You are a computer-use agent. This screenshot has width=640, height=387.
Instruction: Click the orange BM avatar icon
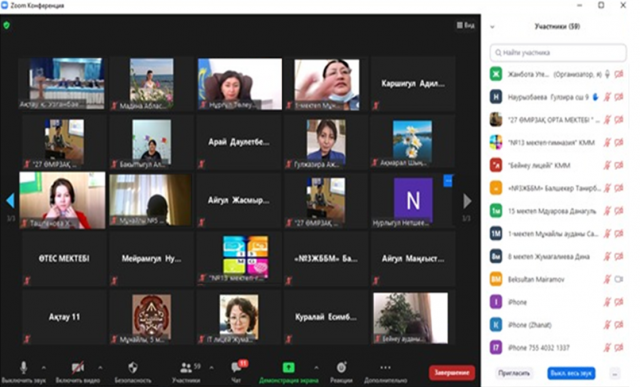coord(496,279)
